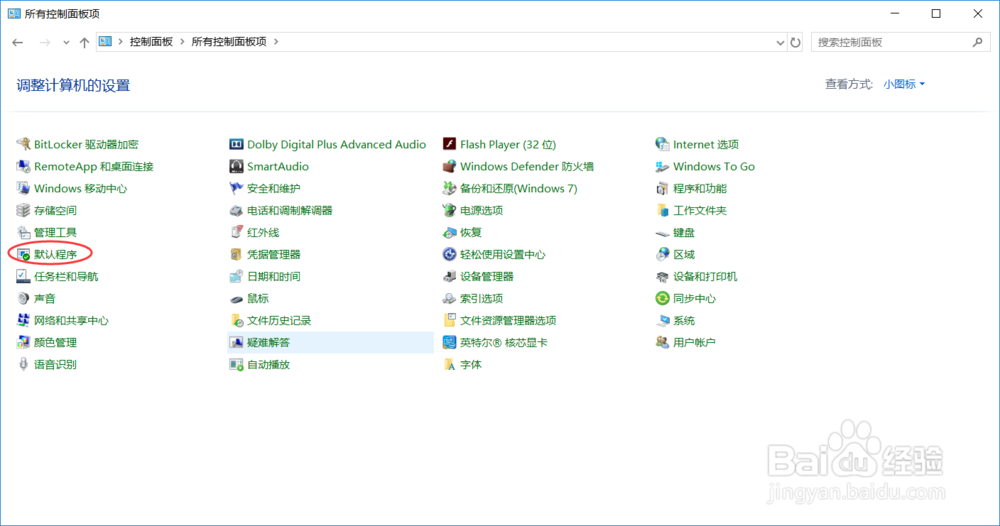The image size is (1000, 526).
Task: Open the 日期和时间 icon
Action: (237, 276)
